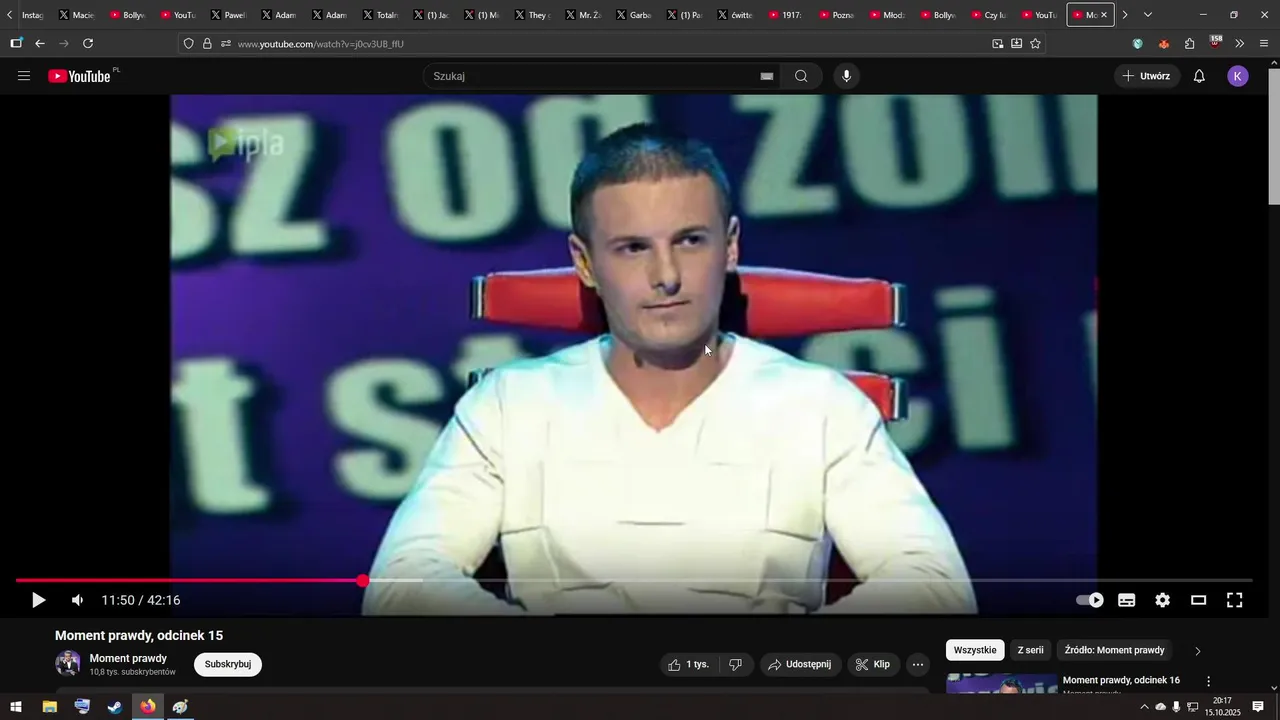This screenshot has height=720, width=1280.
Task: Open Firefox sidebar toggle icon
Action: click(16, 44)
